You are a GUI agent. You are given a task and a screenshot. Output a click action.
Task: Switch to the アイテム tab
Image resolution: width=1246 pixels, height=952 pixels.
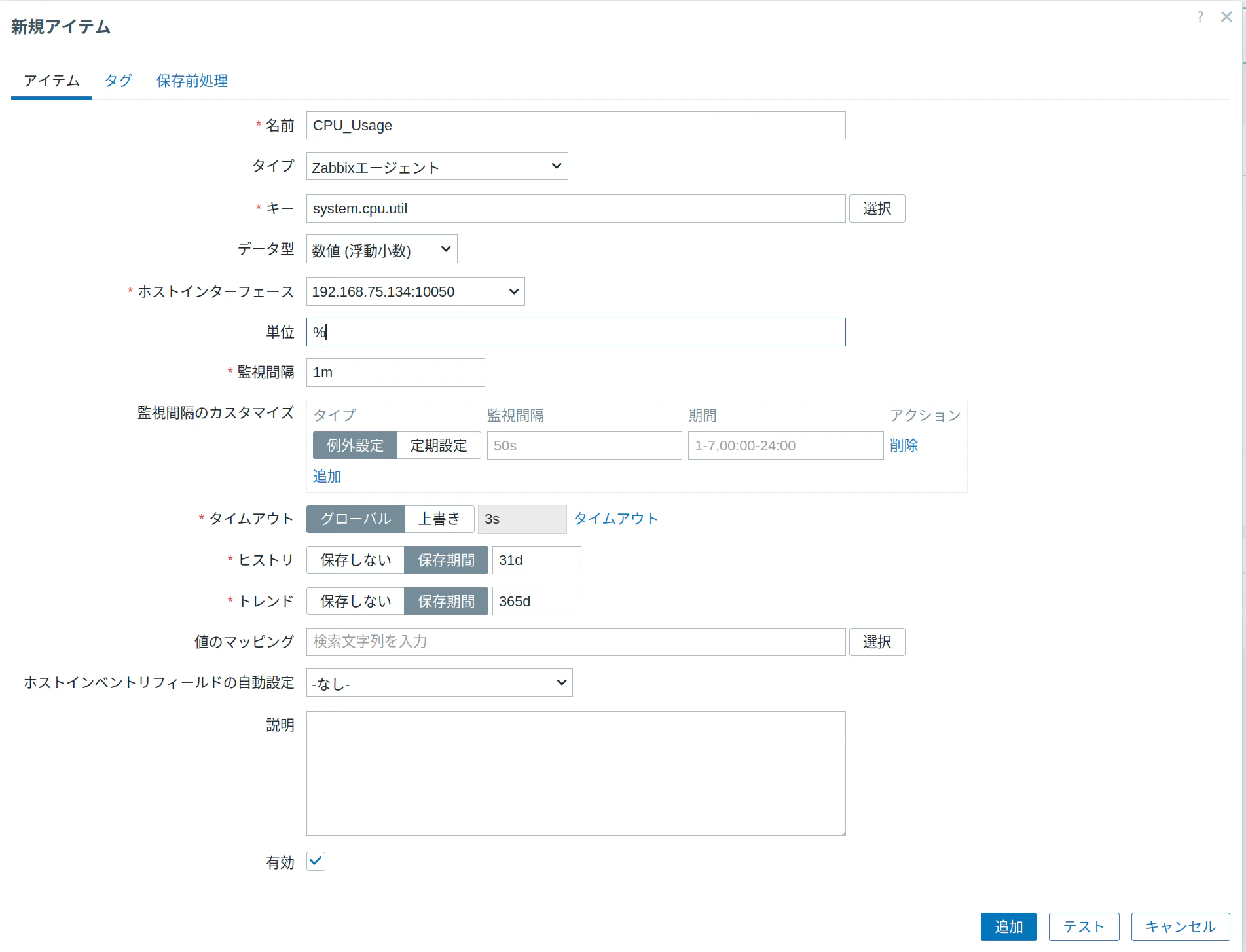coord(52,81)
